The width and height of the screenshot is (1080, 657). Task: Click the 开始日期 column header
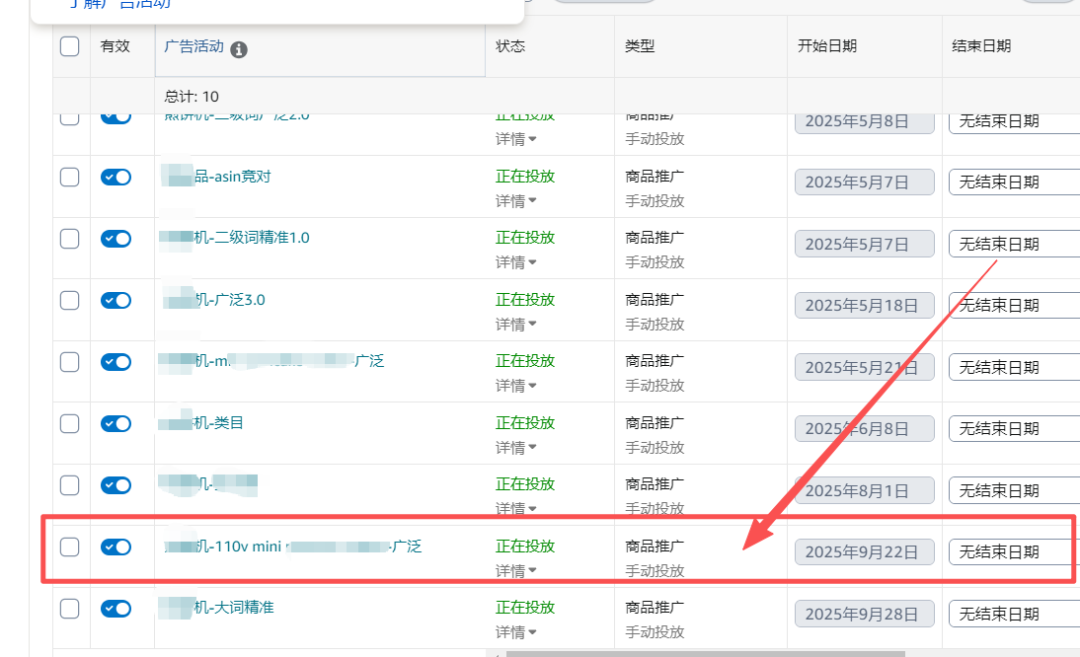pos(826,46)
